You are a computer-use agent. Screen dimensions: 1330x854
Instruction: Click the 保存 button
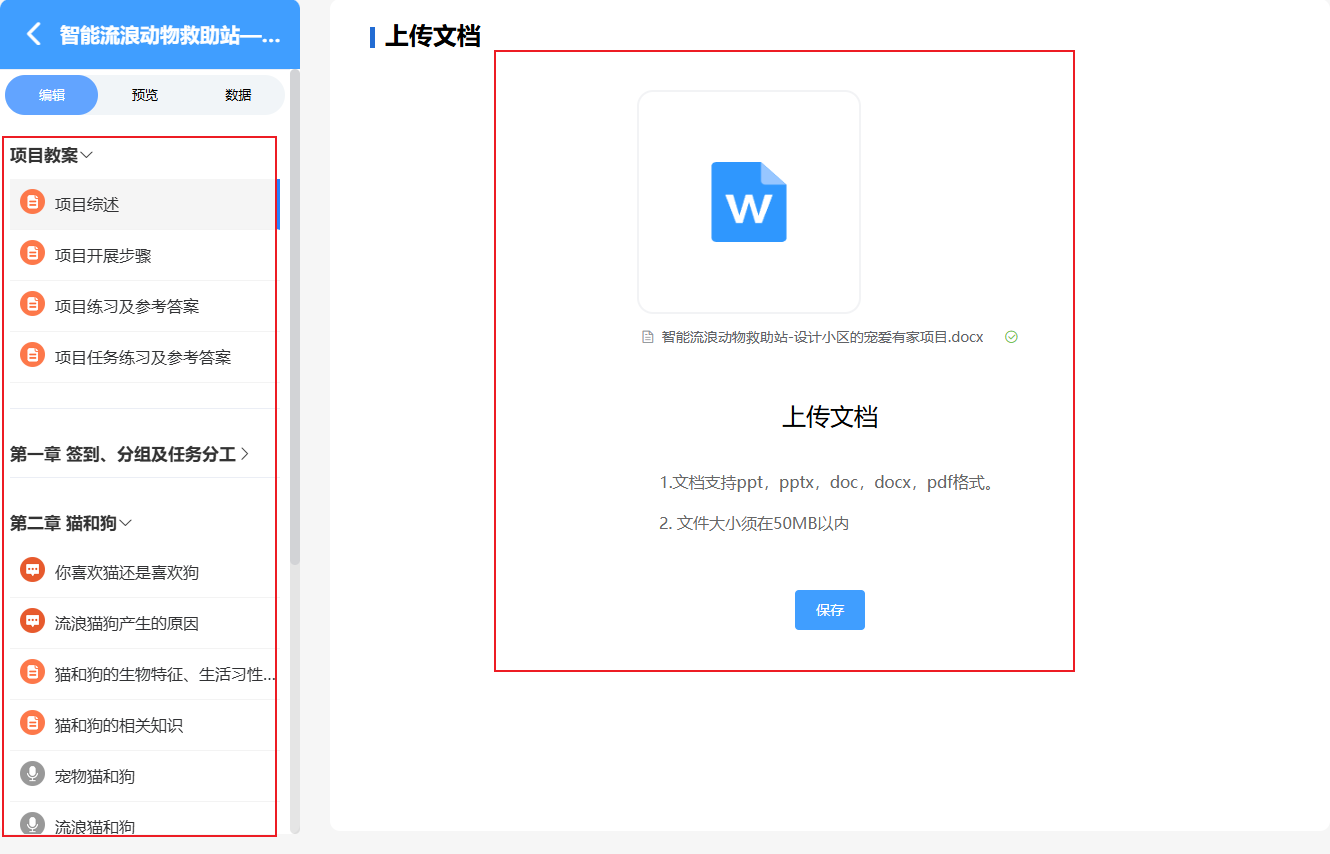tap(829, 610)
